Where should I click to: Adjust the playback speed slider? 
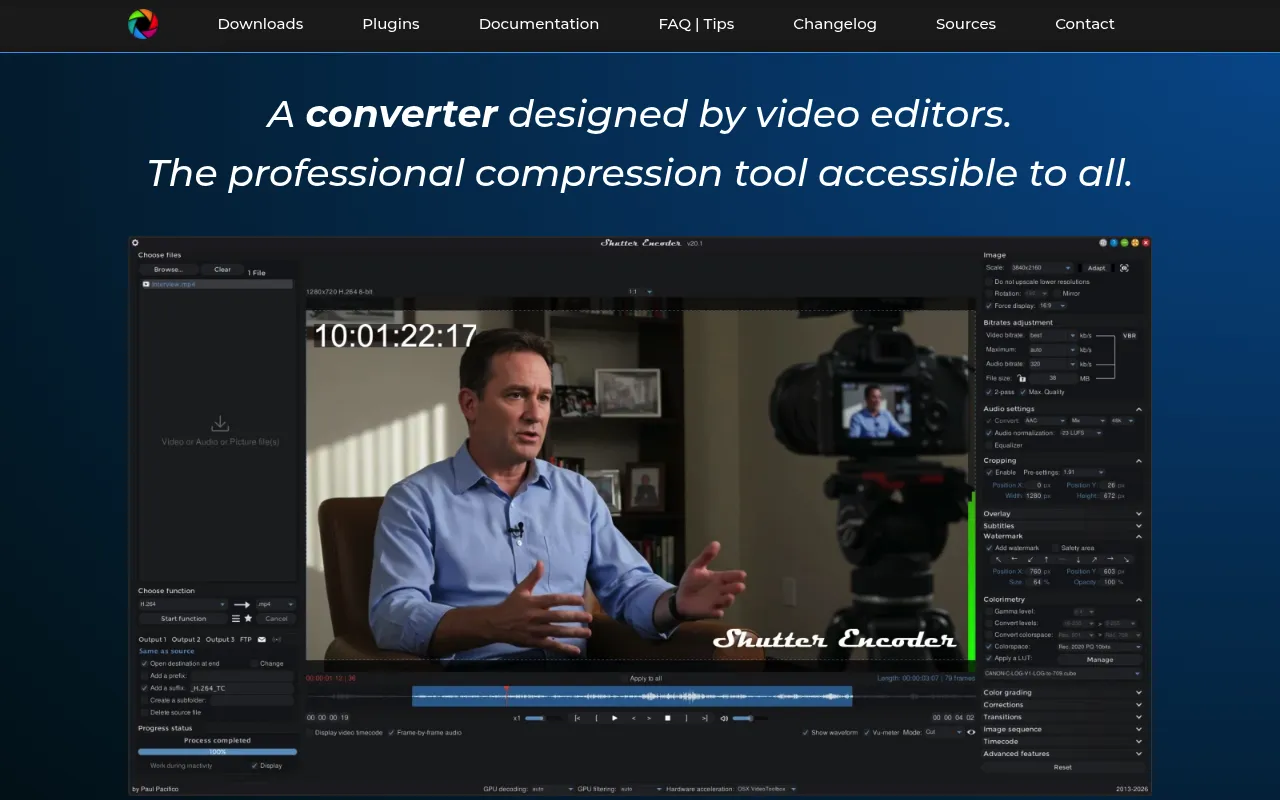tap(542, 718)
